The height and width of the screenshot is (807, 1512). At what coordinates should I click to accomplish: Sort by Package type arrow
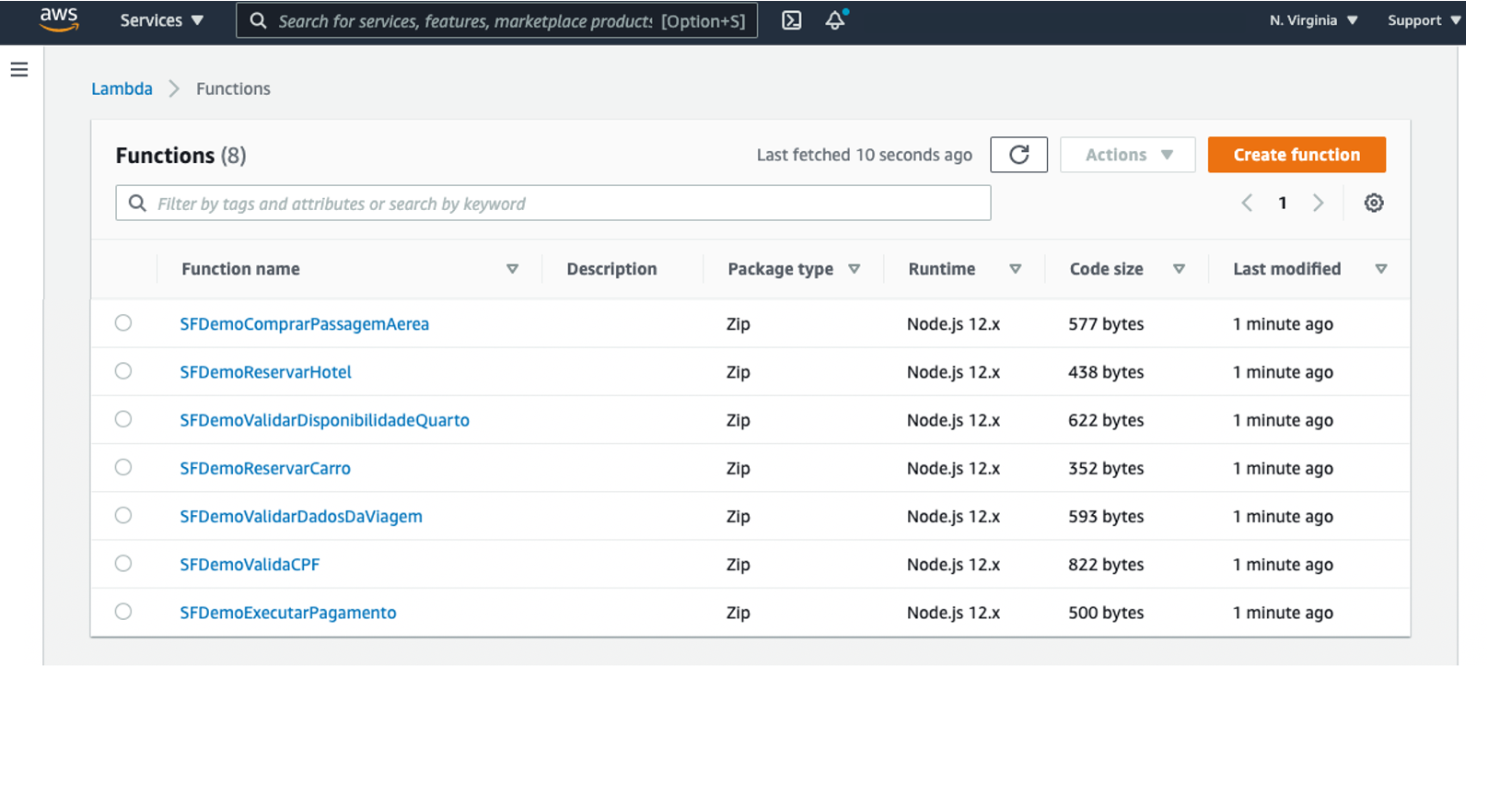pyautogui.click(x=855, y=269)
